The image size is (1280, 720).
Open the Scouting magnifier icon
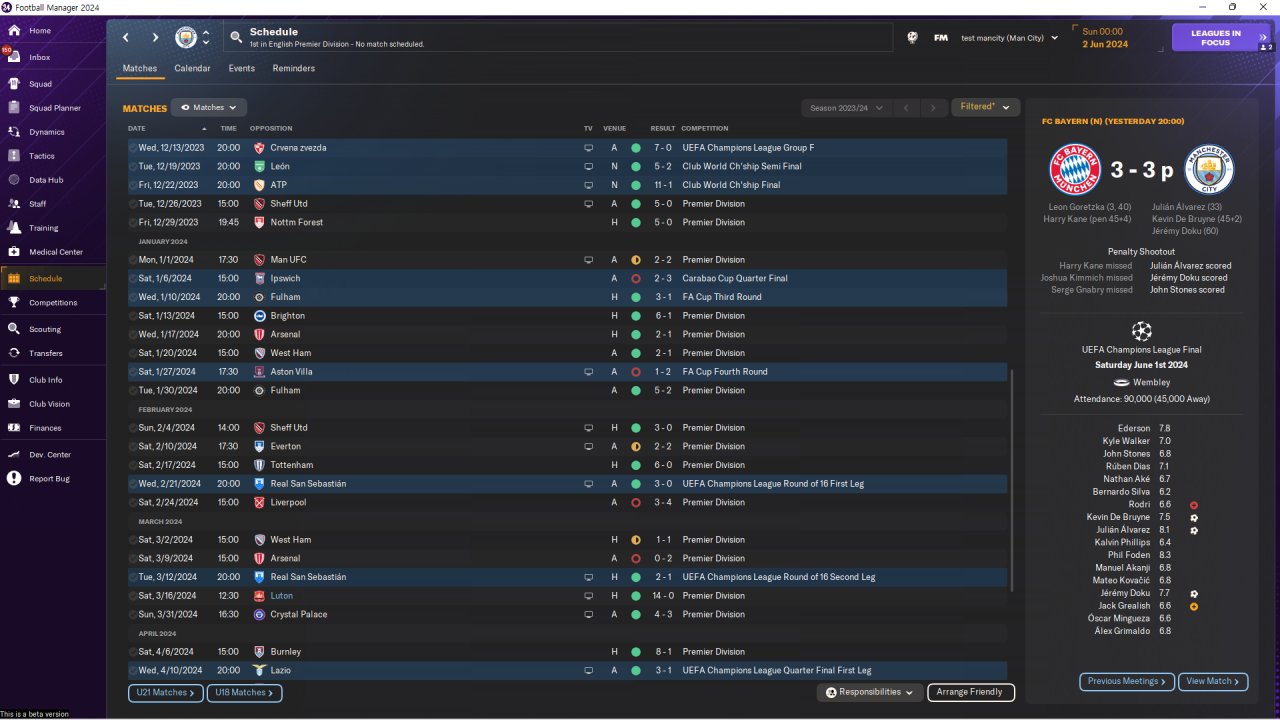(x=14, y=329)
